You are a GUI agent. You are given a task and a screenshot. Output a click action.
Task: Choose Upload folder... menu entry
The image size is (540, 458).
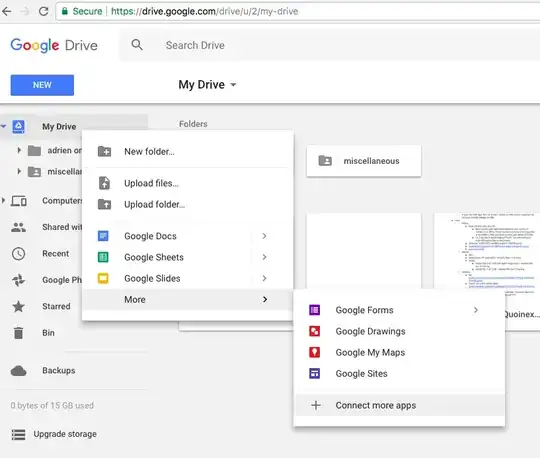tap(188, 205)
